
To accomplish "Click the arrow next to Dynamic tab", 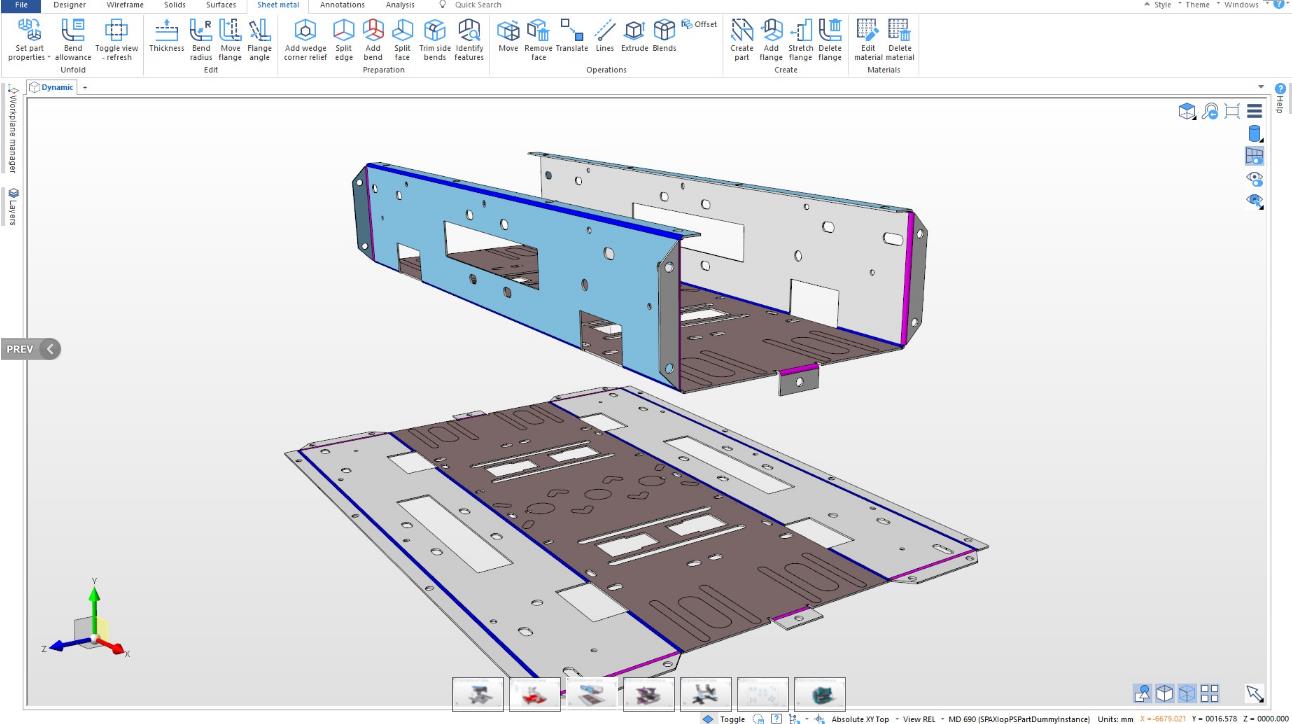I will pyautogui.click(x=85, y=88).
